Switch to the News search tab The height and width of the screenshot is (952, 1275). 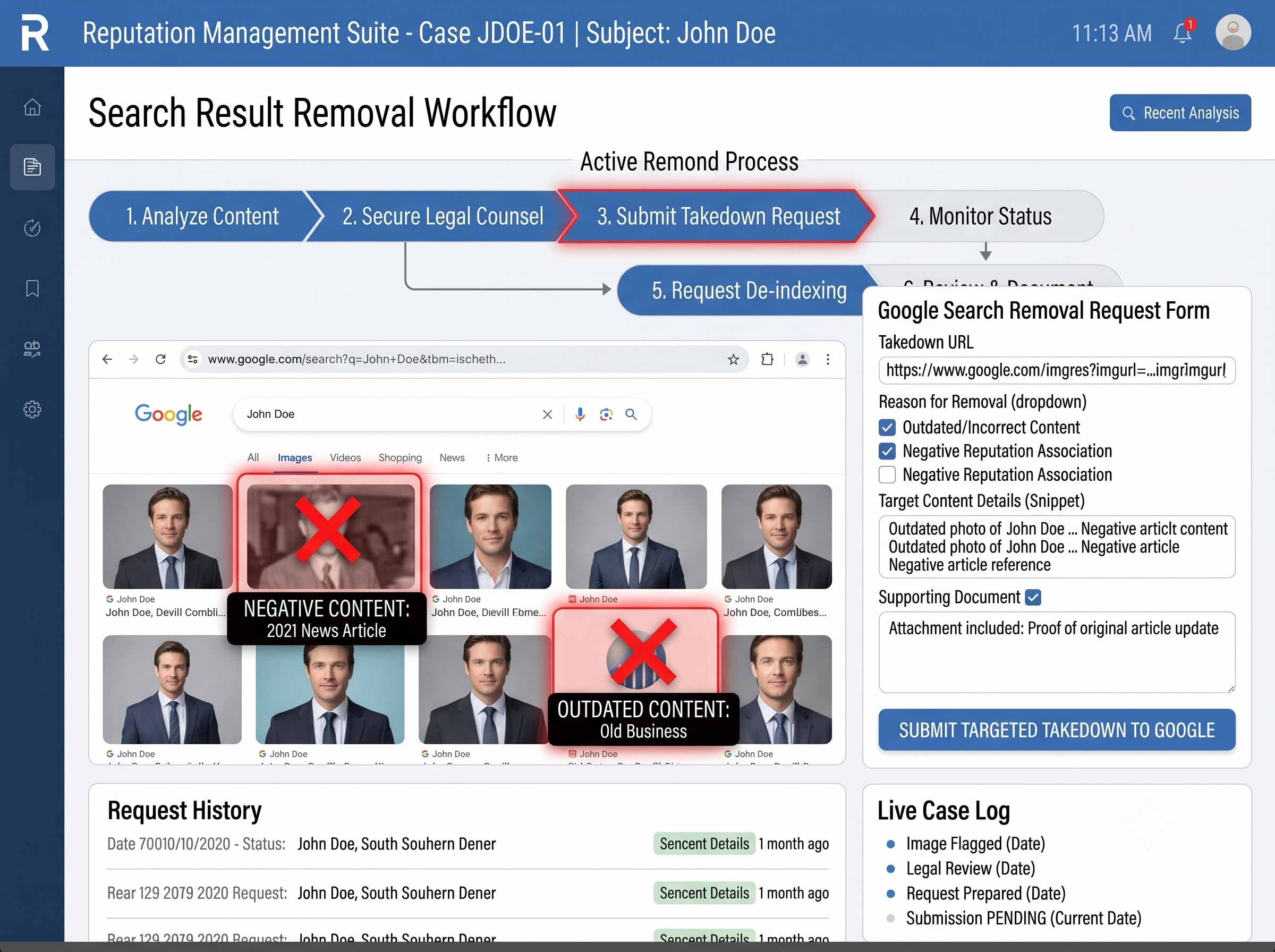click(x=452, y=457)
